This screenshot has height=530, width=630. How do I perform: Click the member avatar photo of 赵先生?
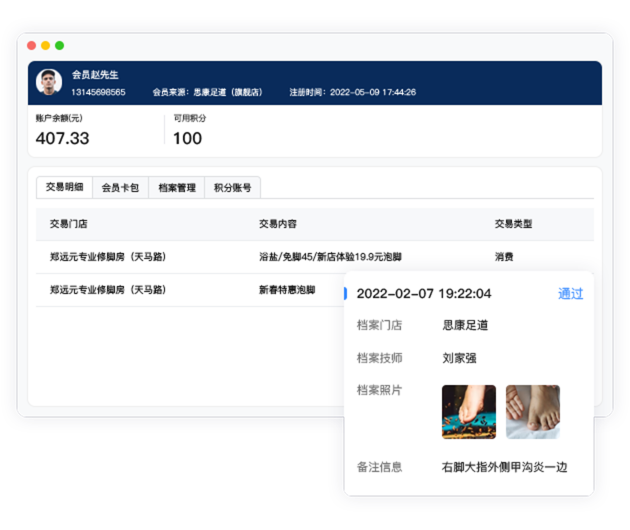pos(49,82)
